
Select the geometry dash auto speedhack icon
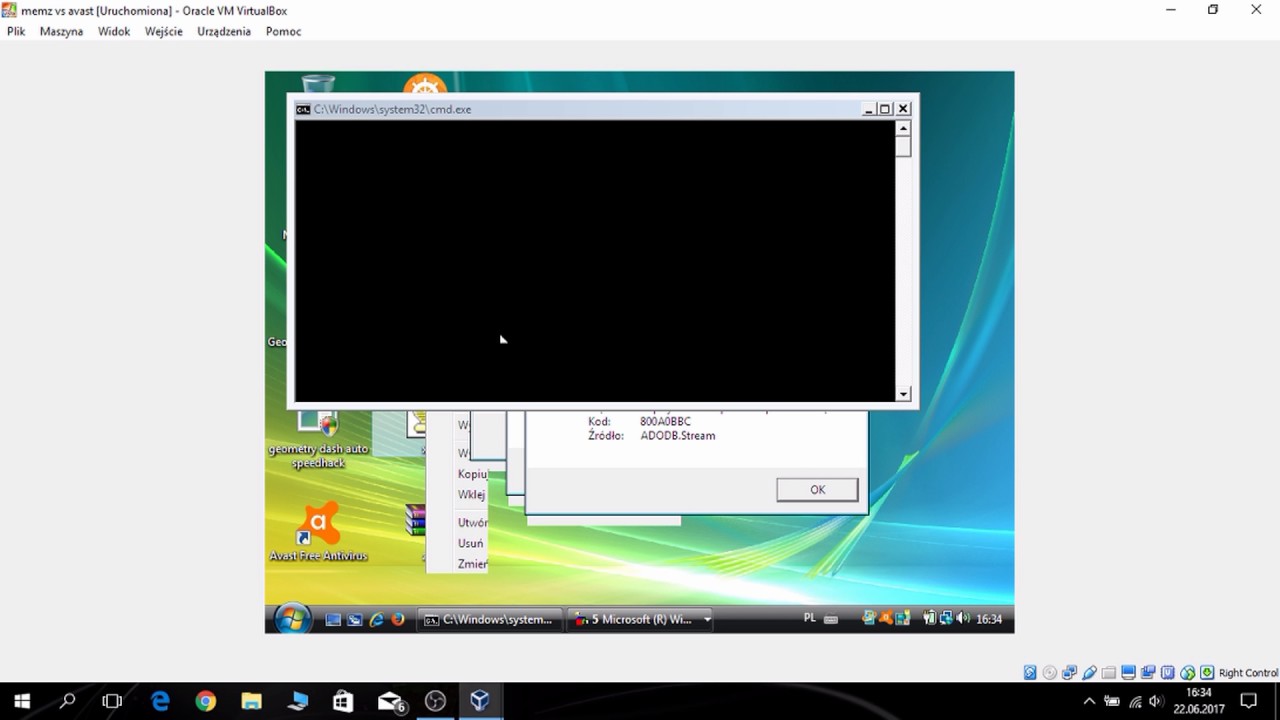coord(318,440)
